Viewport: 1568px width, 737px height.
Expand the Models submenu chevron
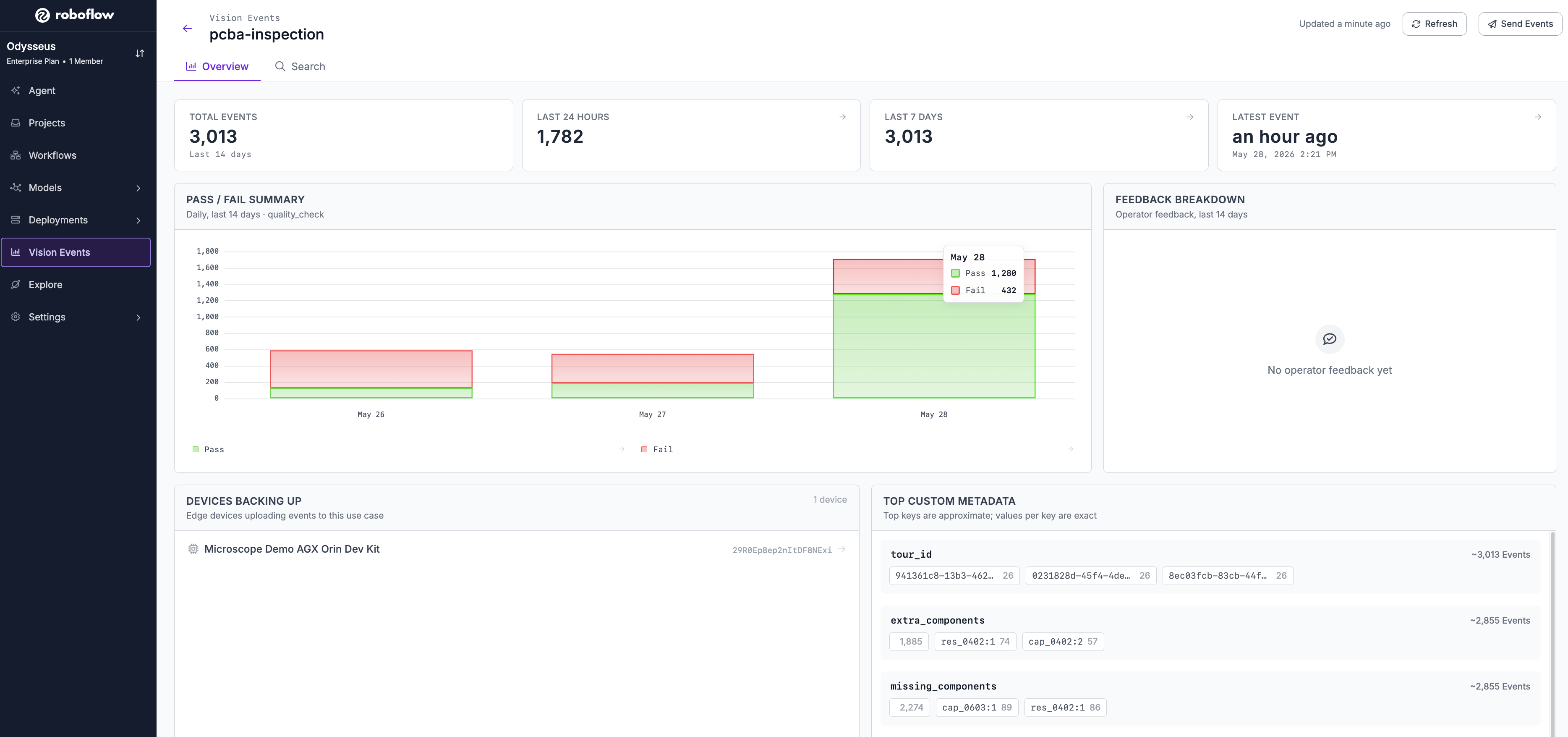[x=138, y=188]
